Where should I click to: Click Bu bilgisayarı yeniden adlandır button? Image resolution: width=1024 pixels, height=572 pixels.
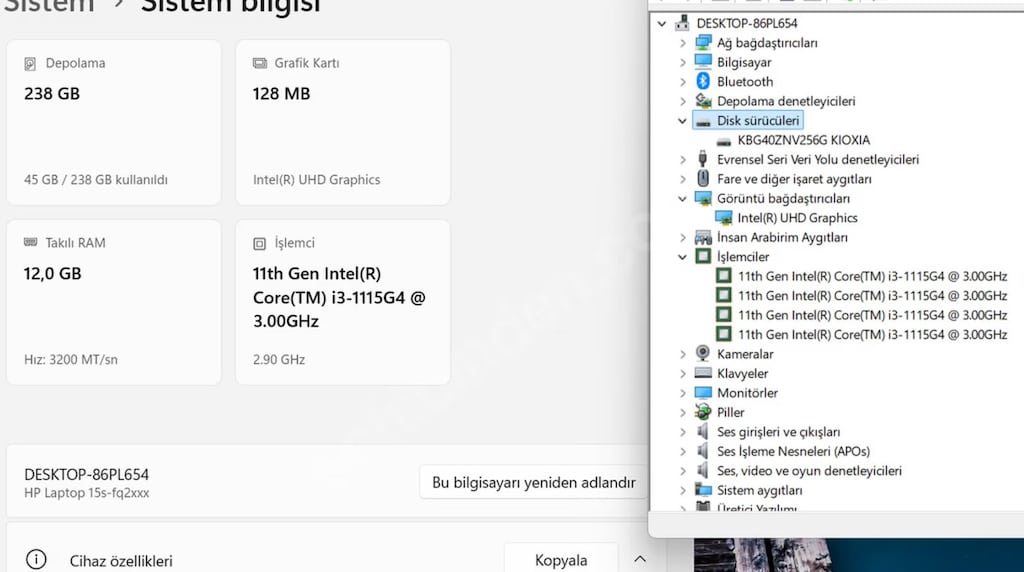533,483
